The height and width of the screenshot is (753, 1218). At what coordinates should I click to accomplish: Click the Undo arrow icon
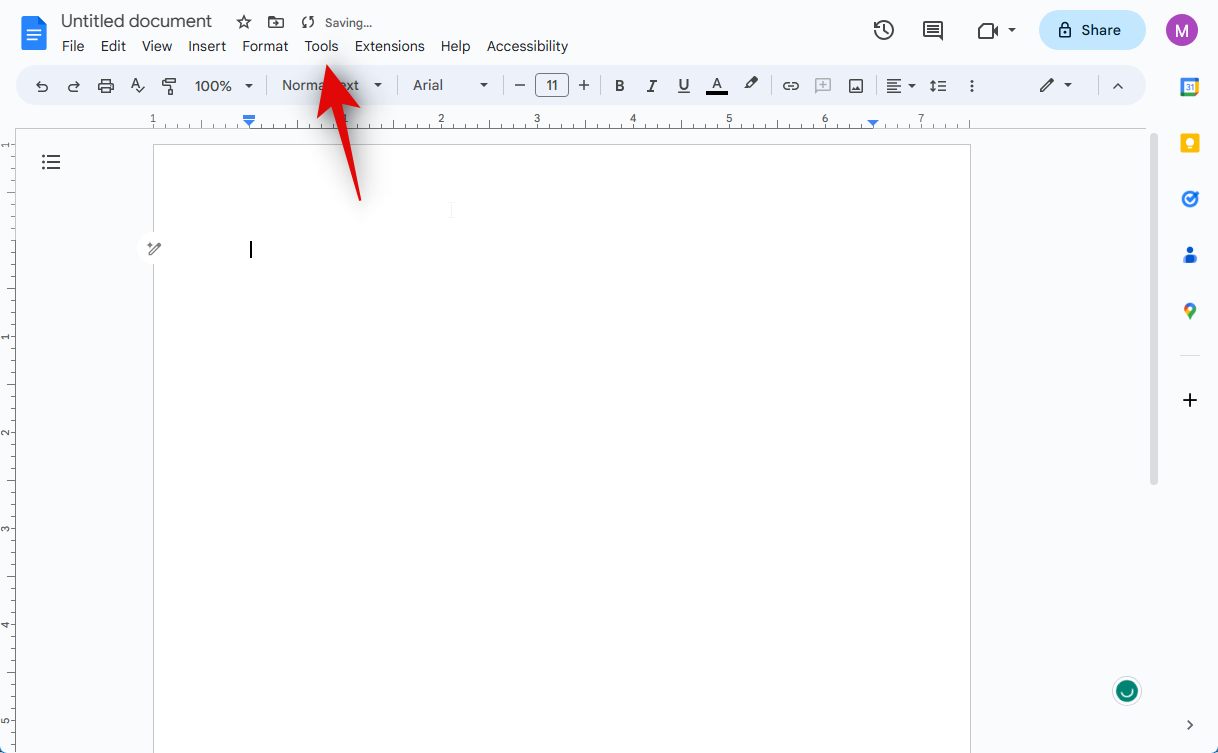tap(42, 86)
